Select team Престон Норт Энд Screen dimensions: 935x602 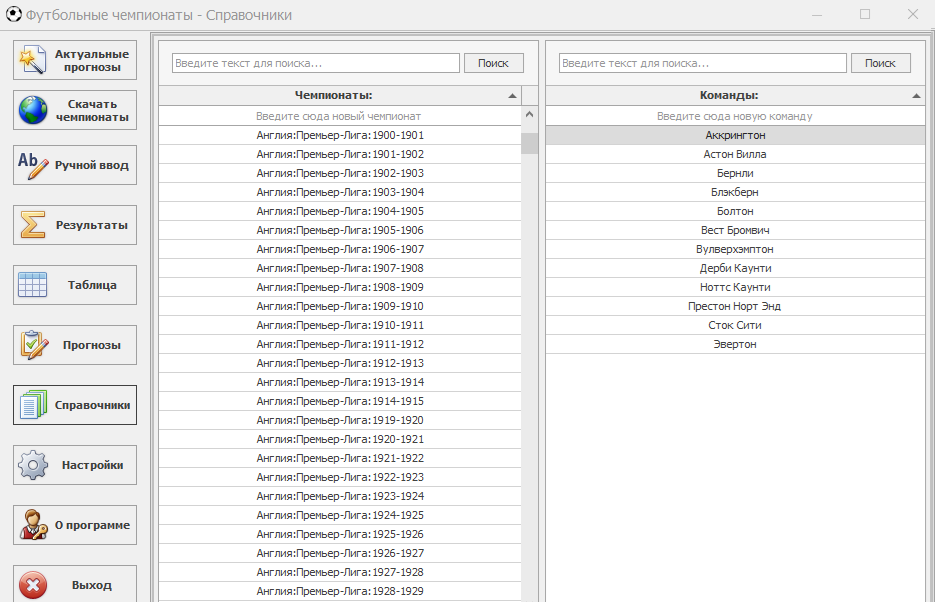(735, 306)
